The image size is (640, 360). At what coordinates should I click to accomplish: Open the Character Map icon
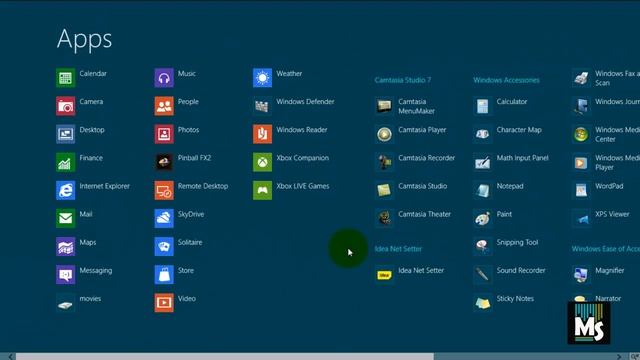pyautogui.click(x=482, y=134)
